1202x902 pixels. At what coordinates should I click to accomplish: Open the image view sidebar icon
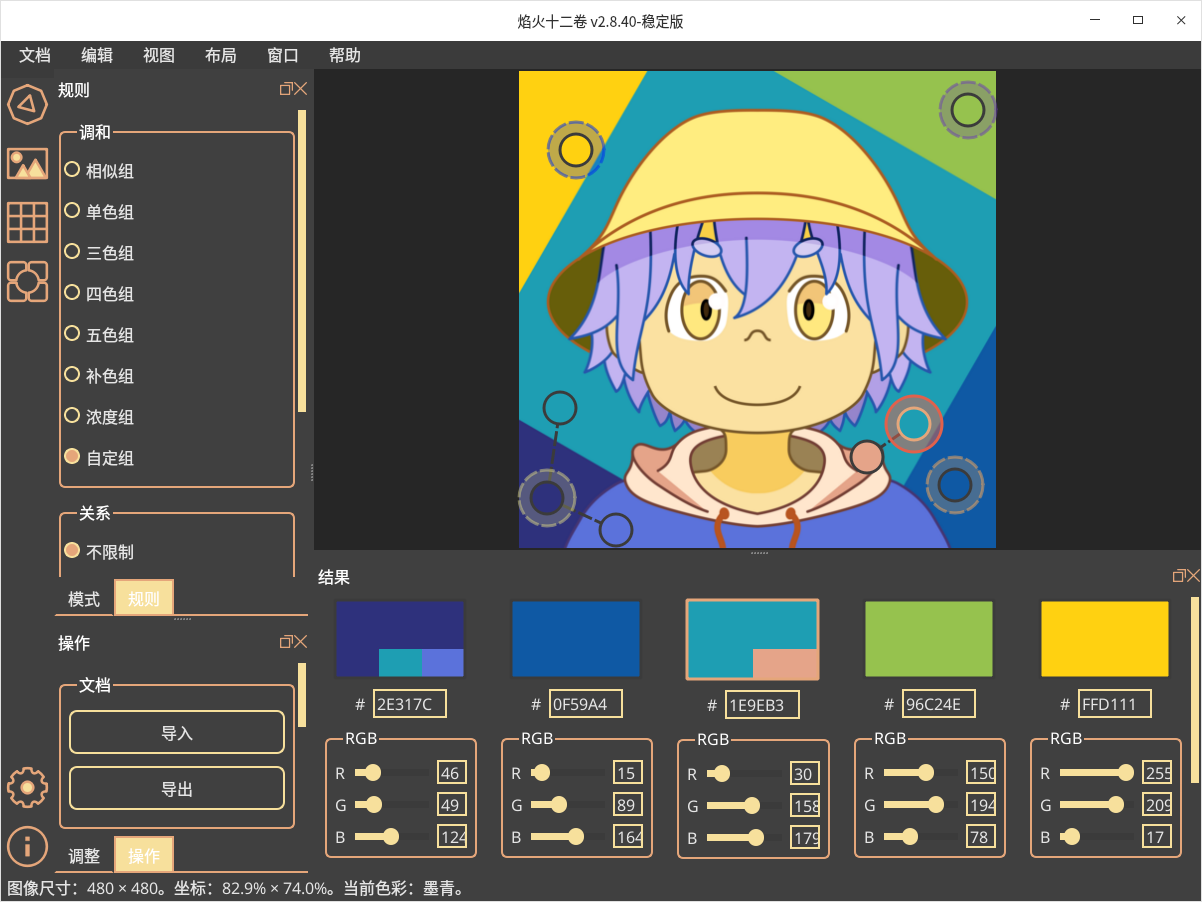[x=28, y=163]
